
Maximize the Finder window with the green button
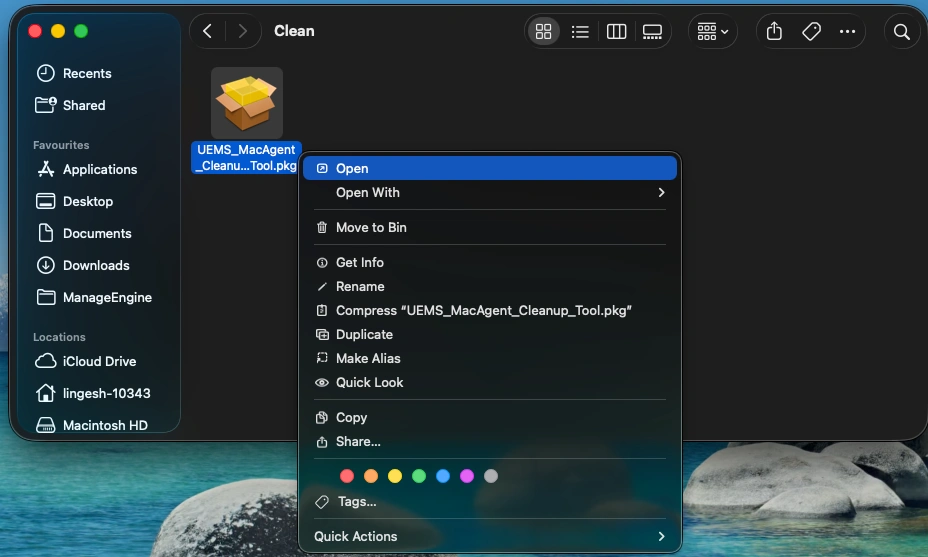[x=81, y=31]
